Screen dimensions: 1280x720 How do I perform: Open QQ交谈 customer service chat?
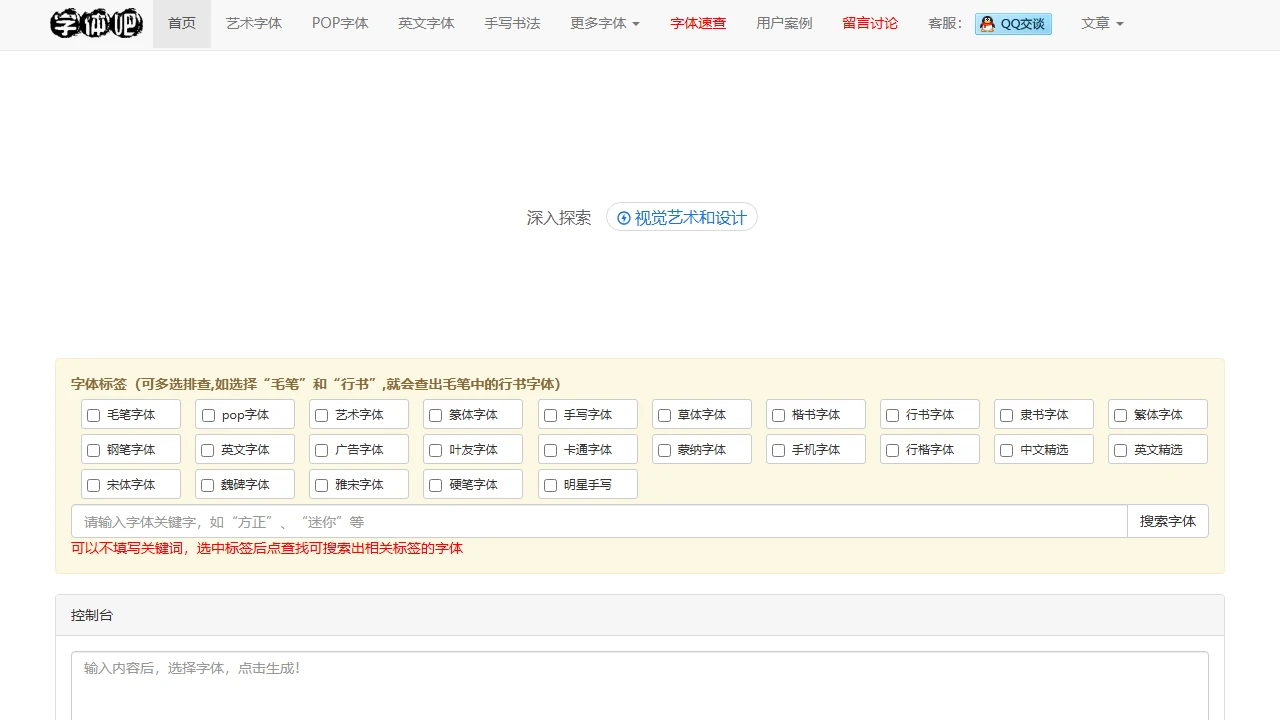click(x=1013, y=24)
